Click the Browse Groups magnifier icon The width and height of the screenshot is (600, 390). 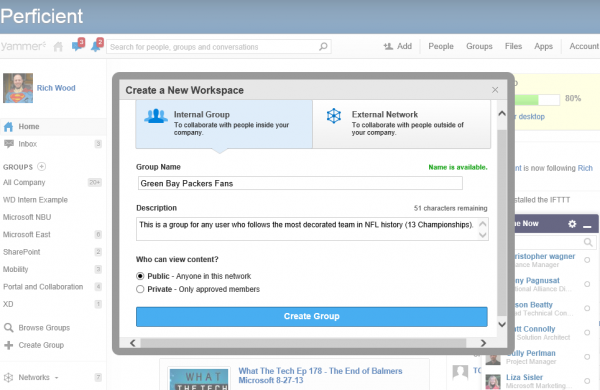tap(8, 328)
